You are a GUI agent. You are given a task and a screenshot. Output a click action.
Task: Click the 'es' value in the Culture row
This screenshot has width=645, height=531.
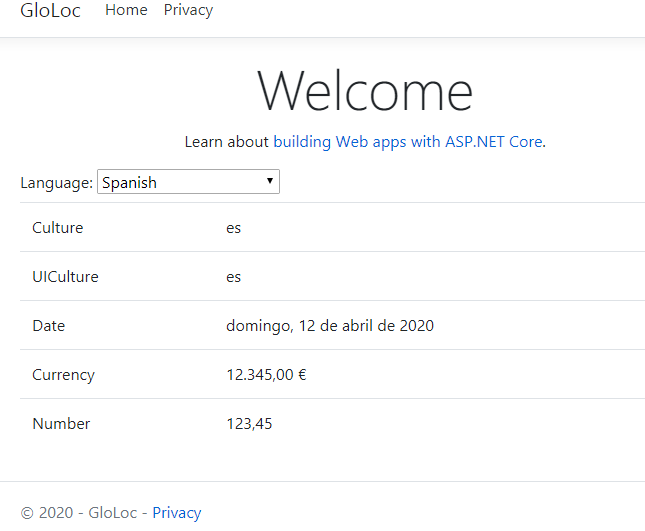(233, 228)
